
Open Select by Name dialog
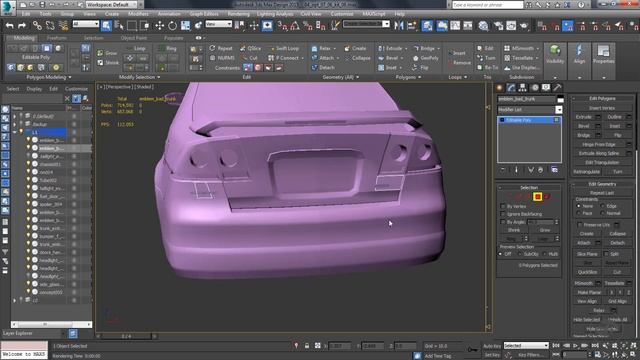(x=119, y=26)
